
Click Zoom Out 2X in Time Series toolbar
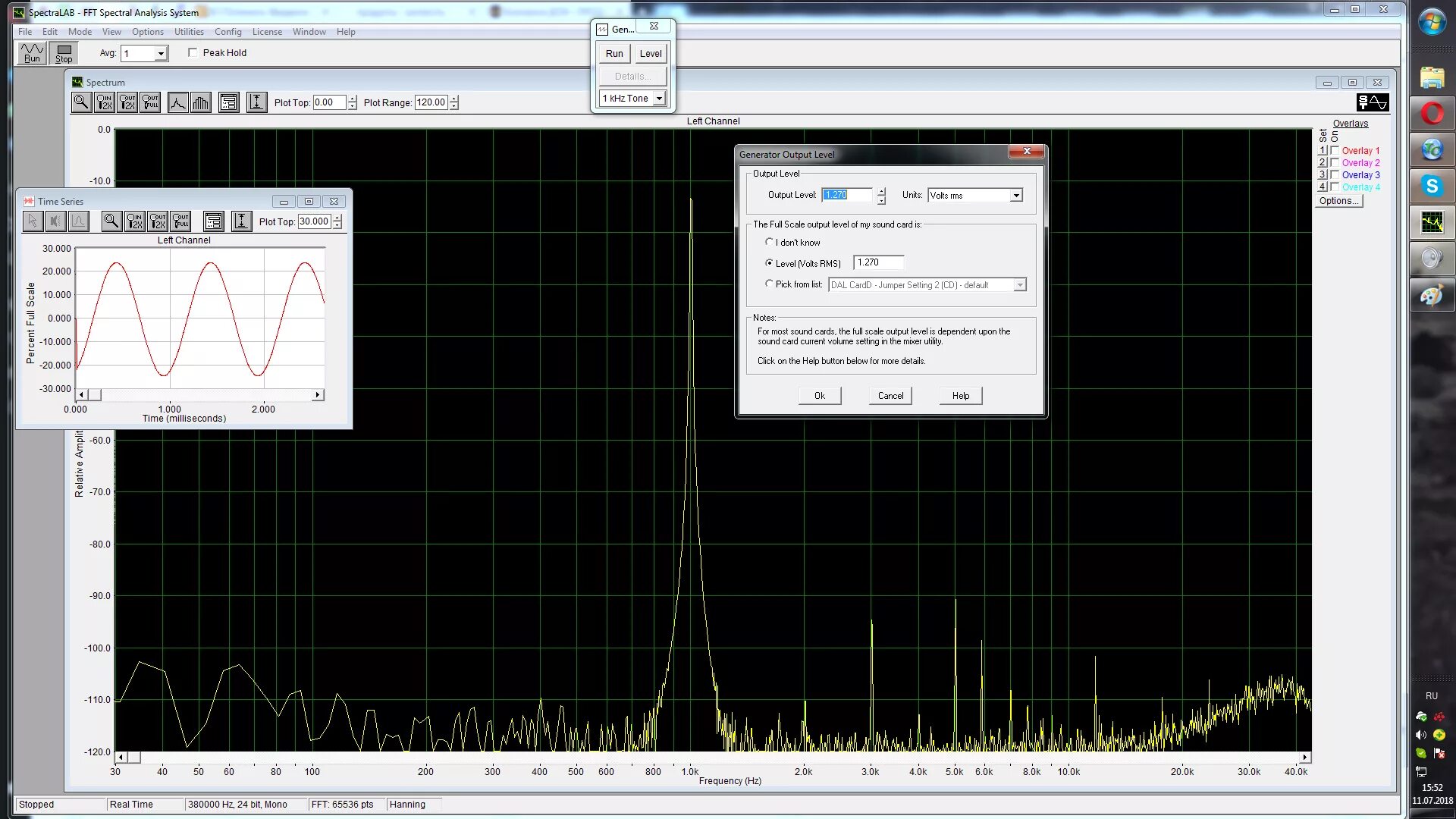click(x=158, y=221)
